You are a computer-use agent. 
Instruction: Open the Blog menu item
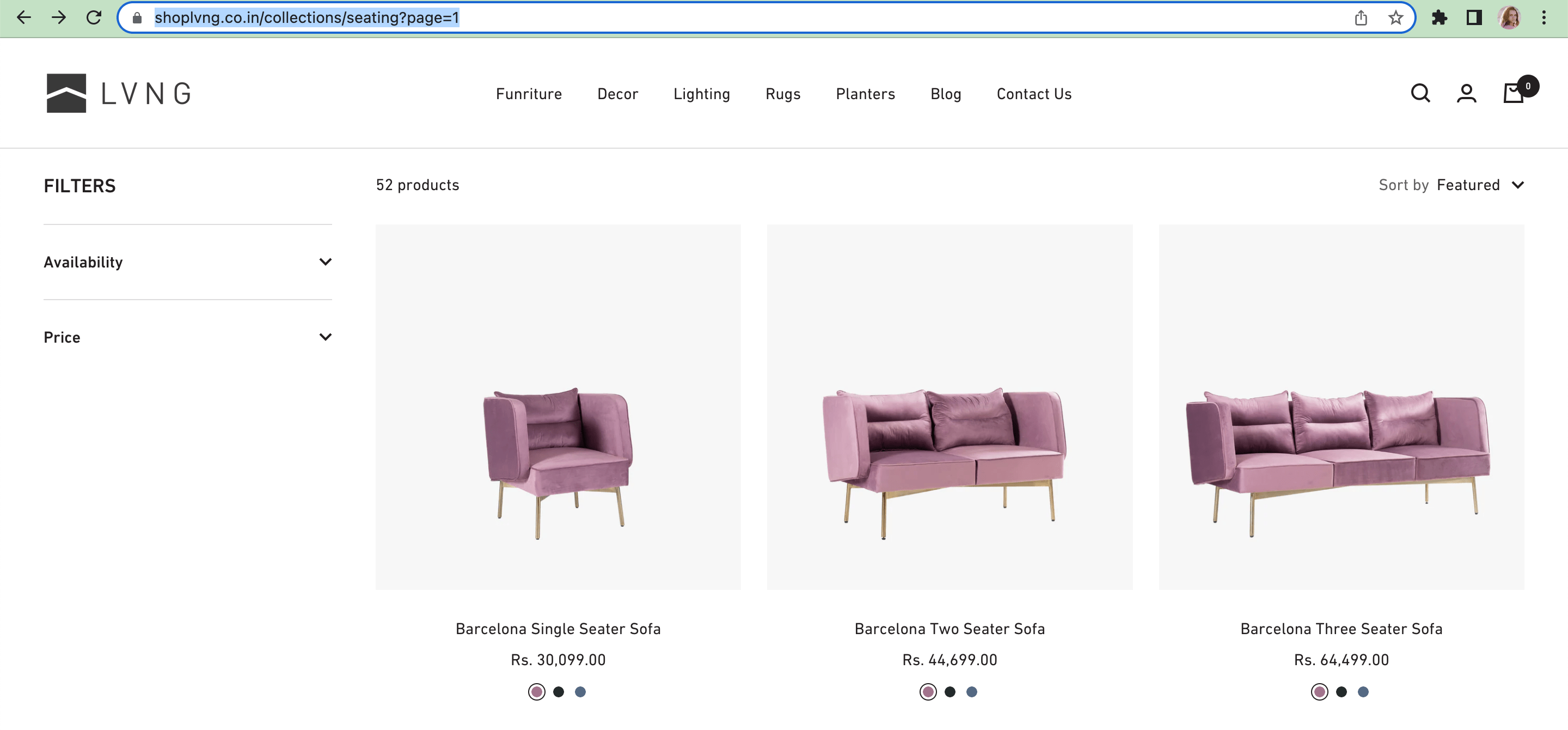click(x=946, y=93)
